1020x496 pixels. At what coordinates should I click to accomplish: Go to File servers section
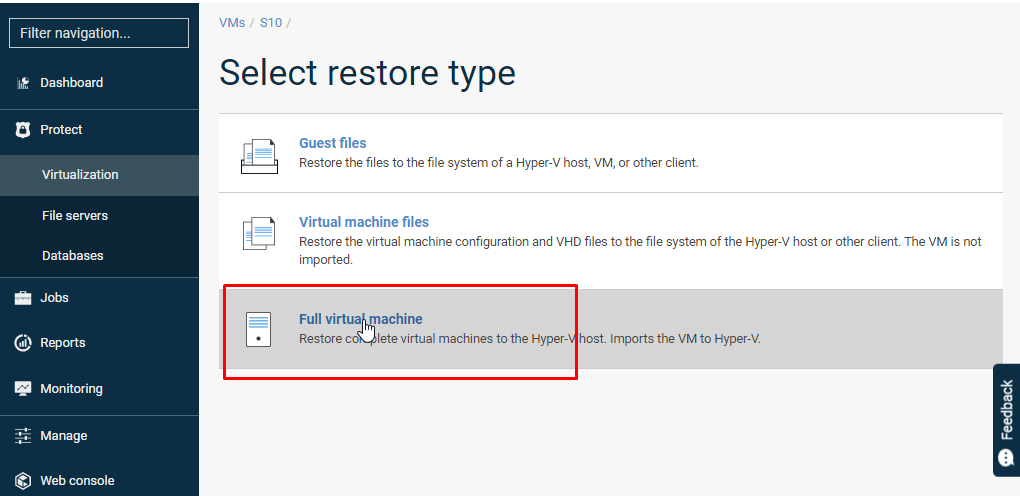coord(75,216)
